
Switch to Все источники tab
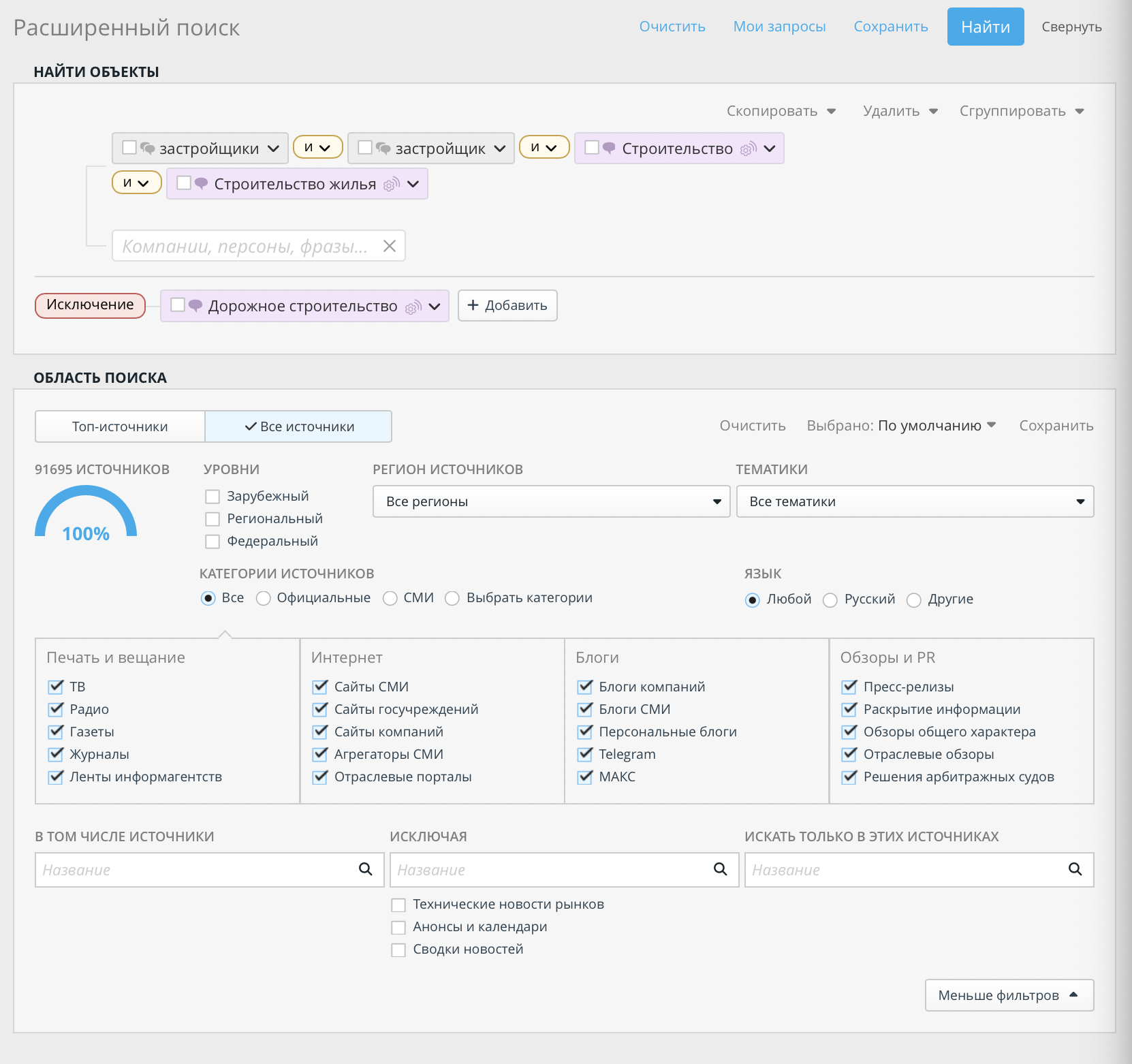pos(298,426)
